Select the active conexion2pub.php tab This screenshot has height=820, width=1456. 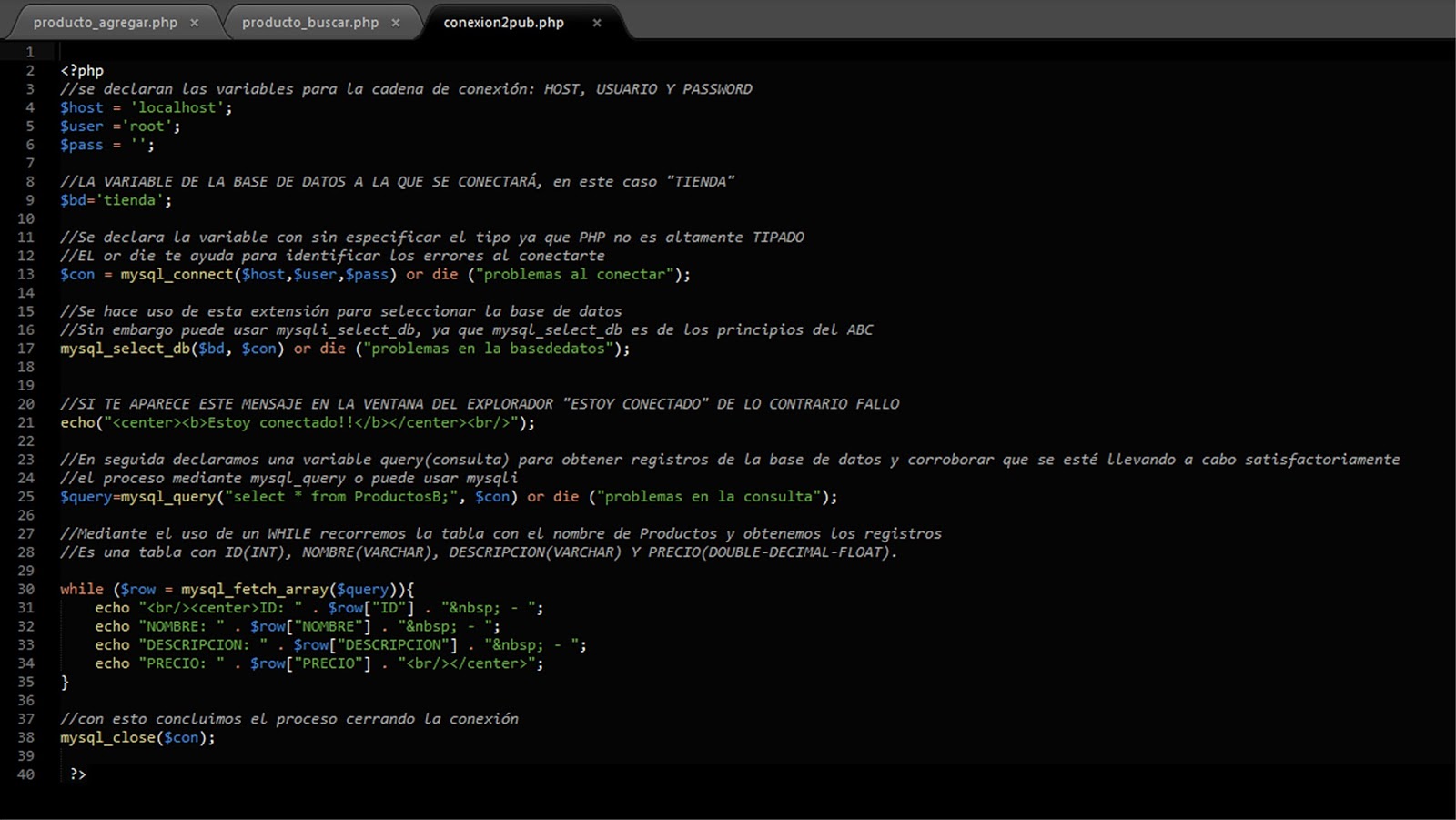pos(505,23)
